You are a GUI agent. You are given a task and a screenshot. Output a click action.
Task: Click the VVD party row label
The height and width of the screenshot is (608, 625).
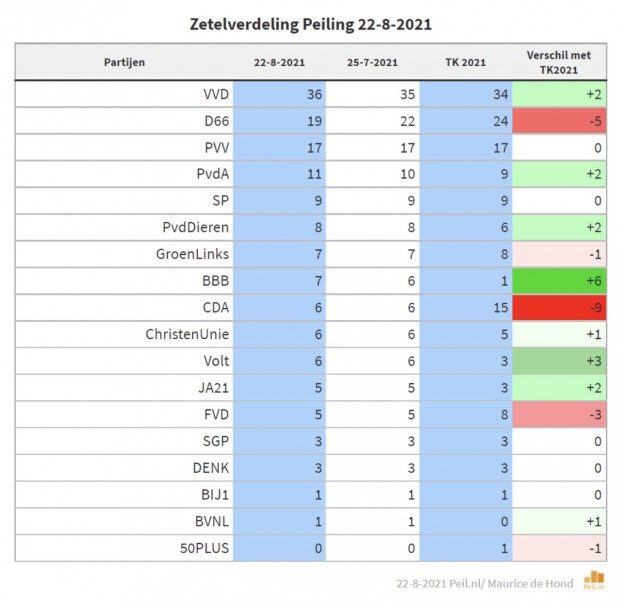pos(213,94)
